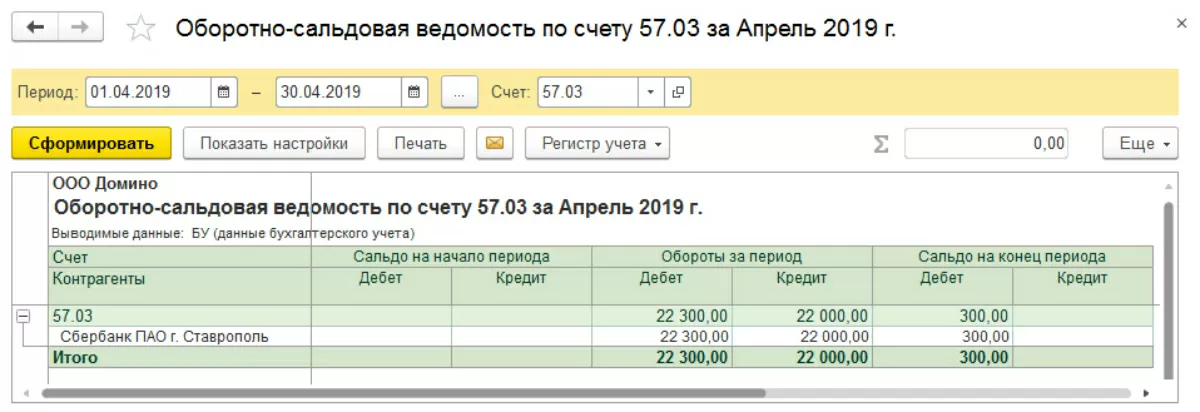Open calendar for period start date

pos(224,92)
